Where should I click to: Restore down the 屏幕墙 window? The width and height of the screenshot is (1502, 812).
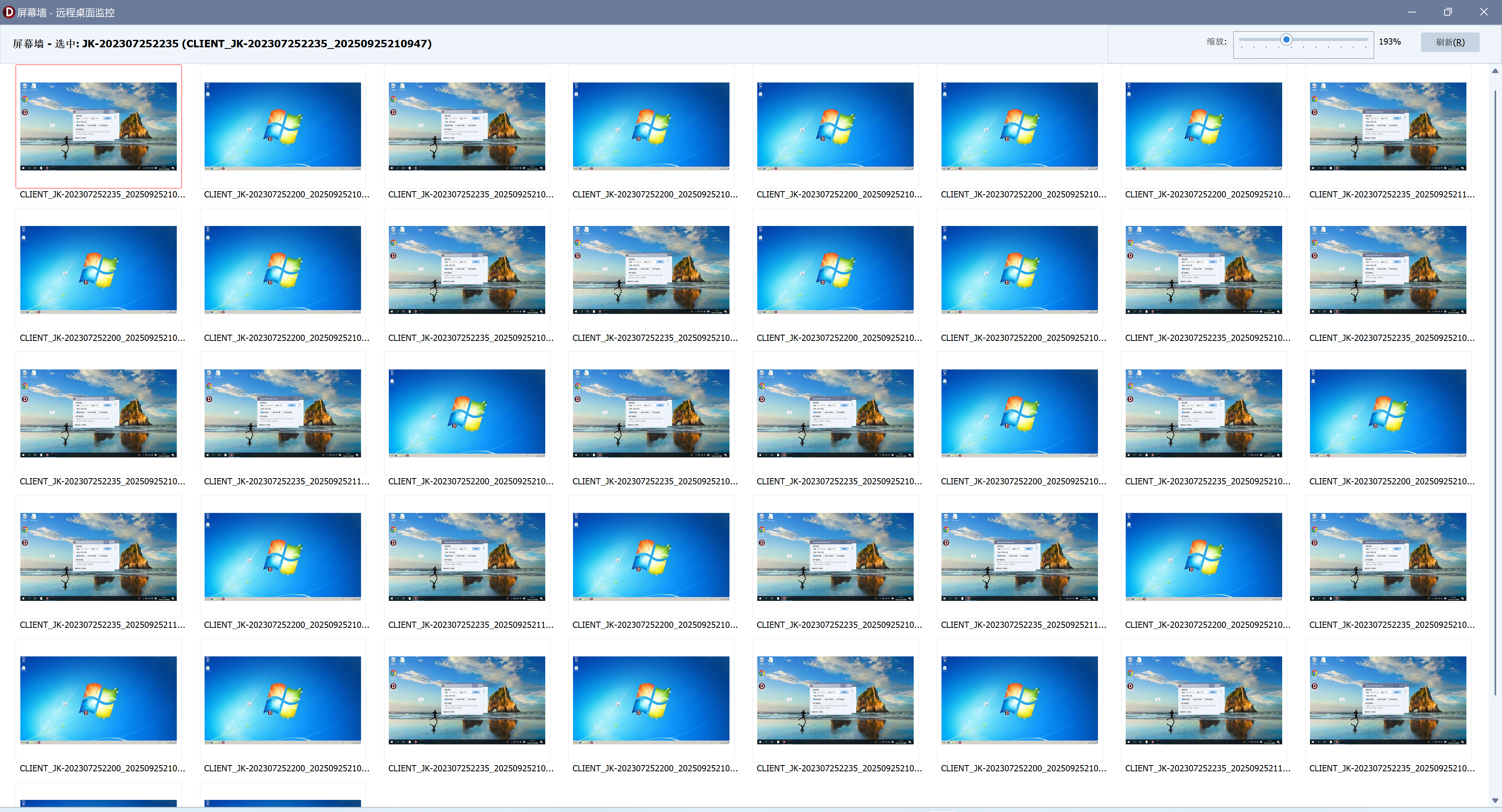(1448, 12)
